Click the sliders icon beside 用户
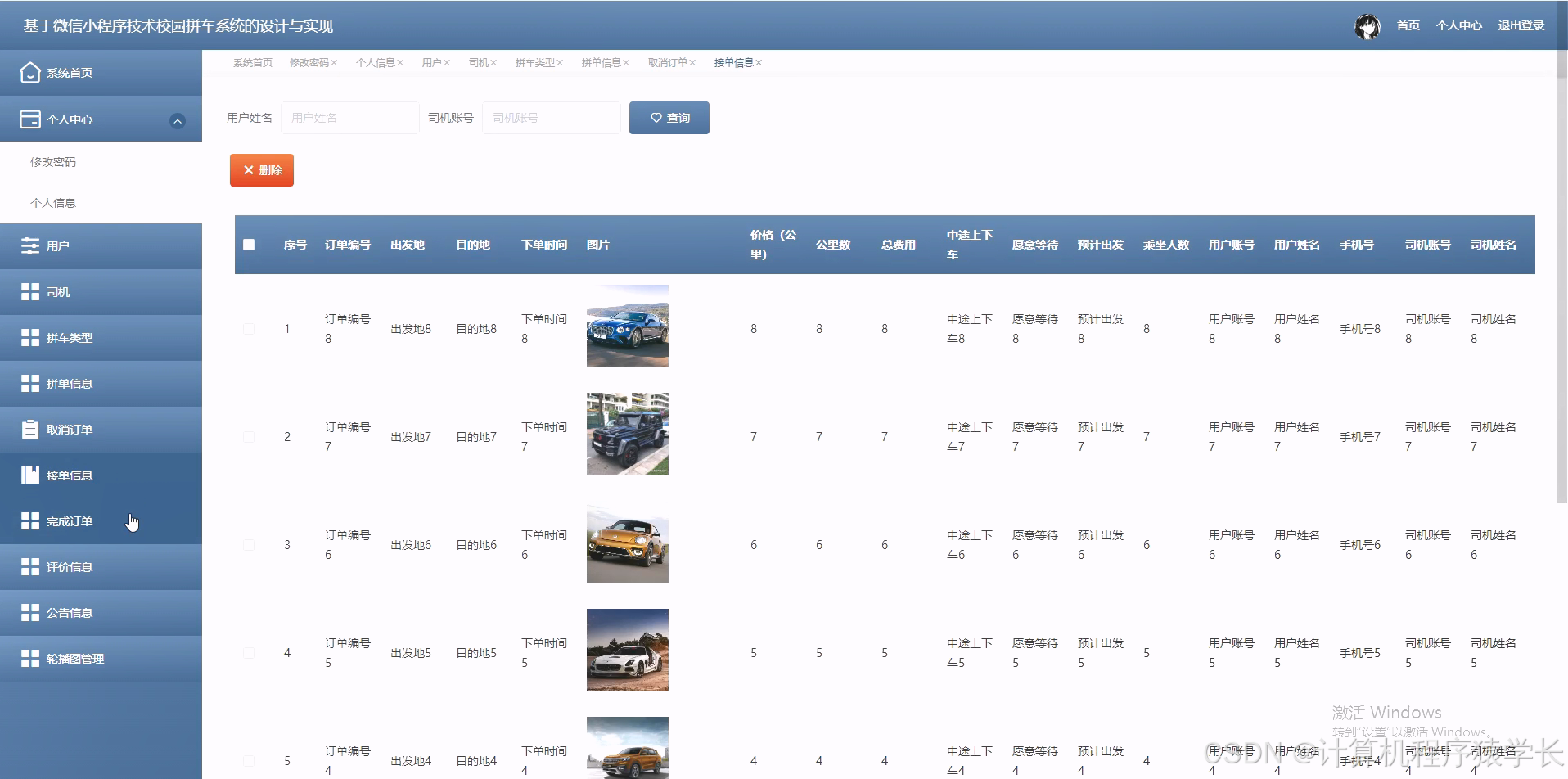The width and height of the screenshot is (1568, 779). 30,246
